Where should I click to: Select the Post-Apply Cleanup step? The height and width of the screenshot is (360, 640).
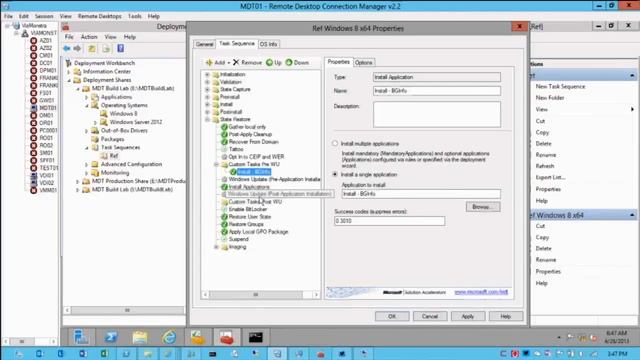(x=250, y=134)
